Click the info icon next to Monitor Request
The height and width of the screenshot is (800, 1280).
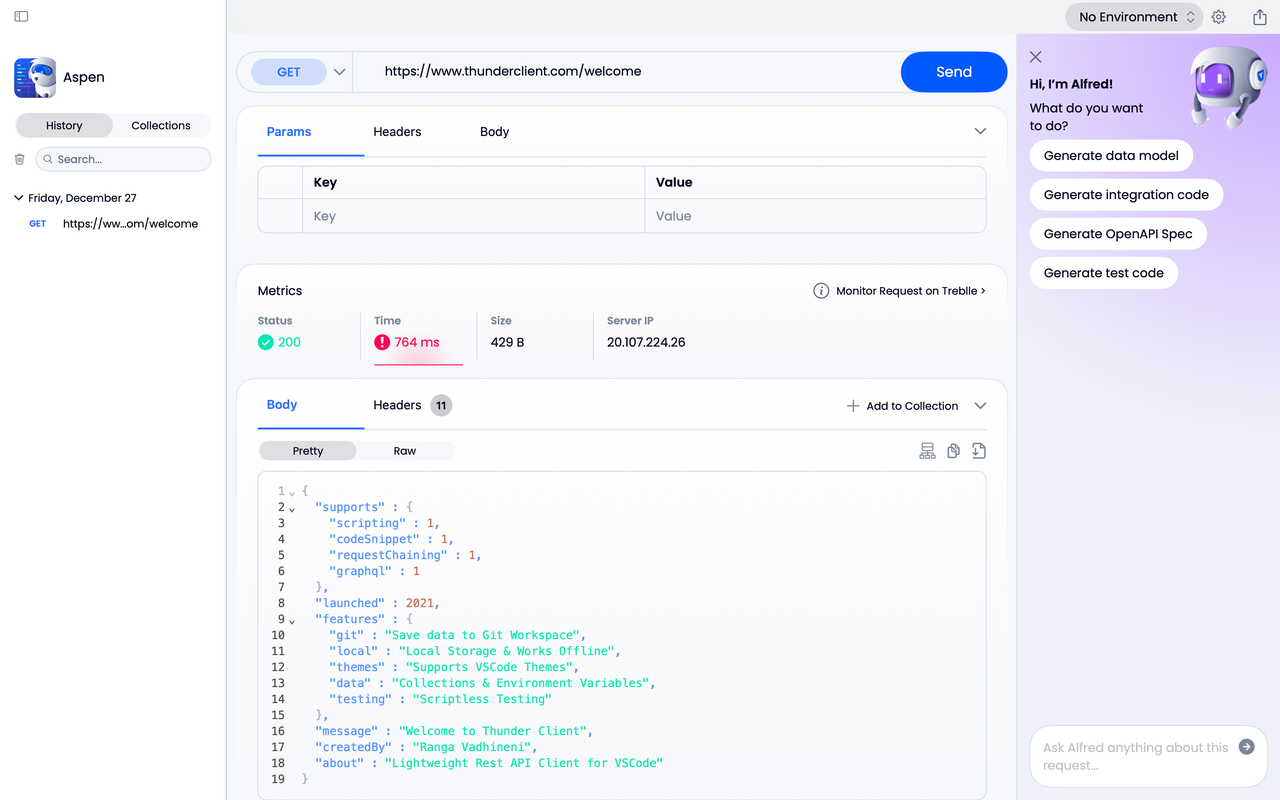coord(821,291)
